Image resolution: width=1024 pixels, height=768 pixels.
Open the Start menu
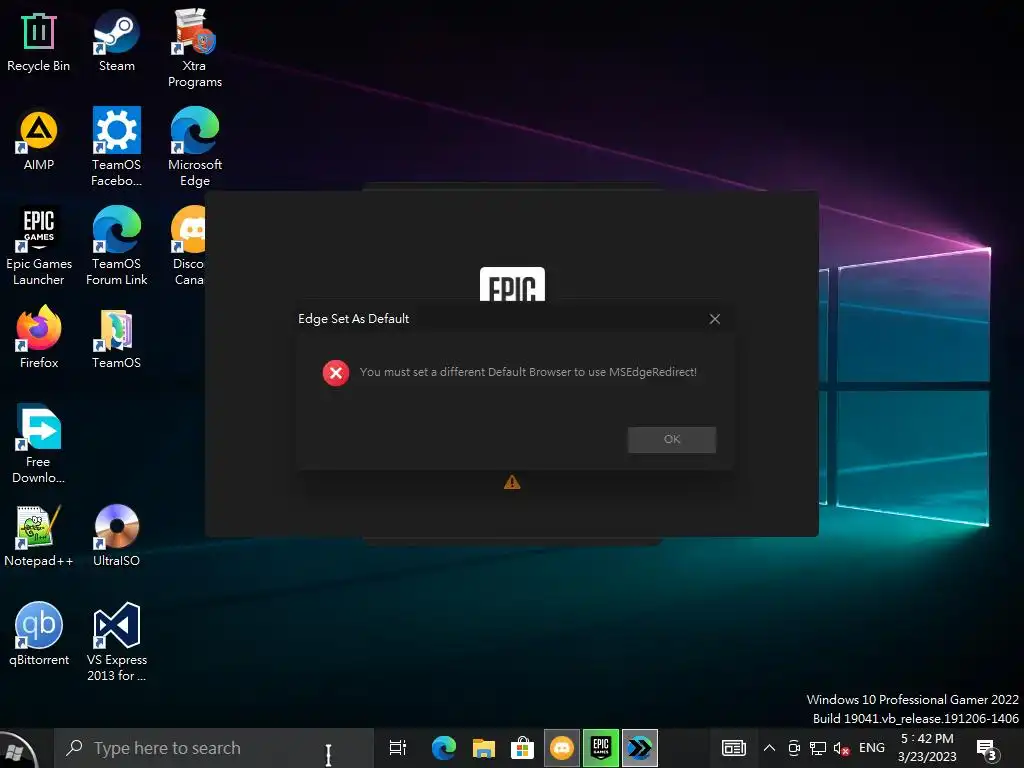[18, 750]
